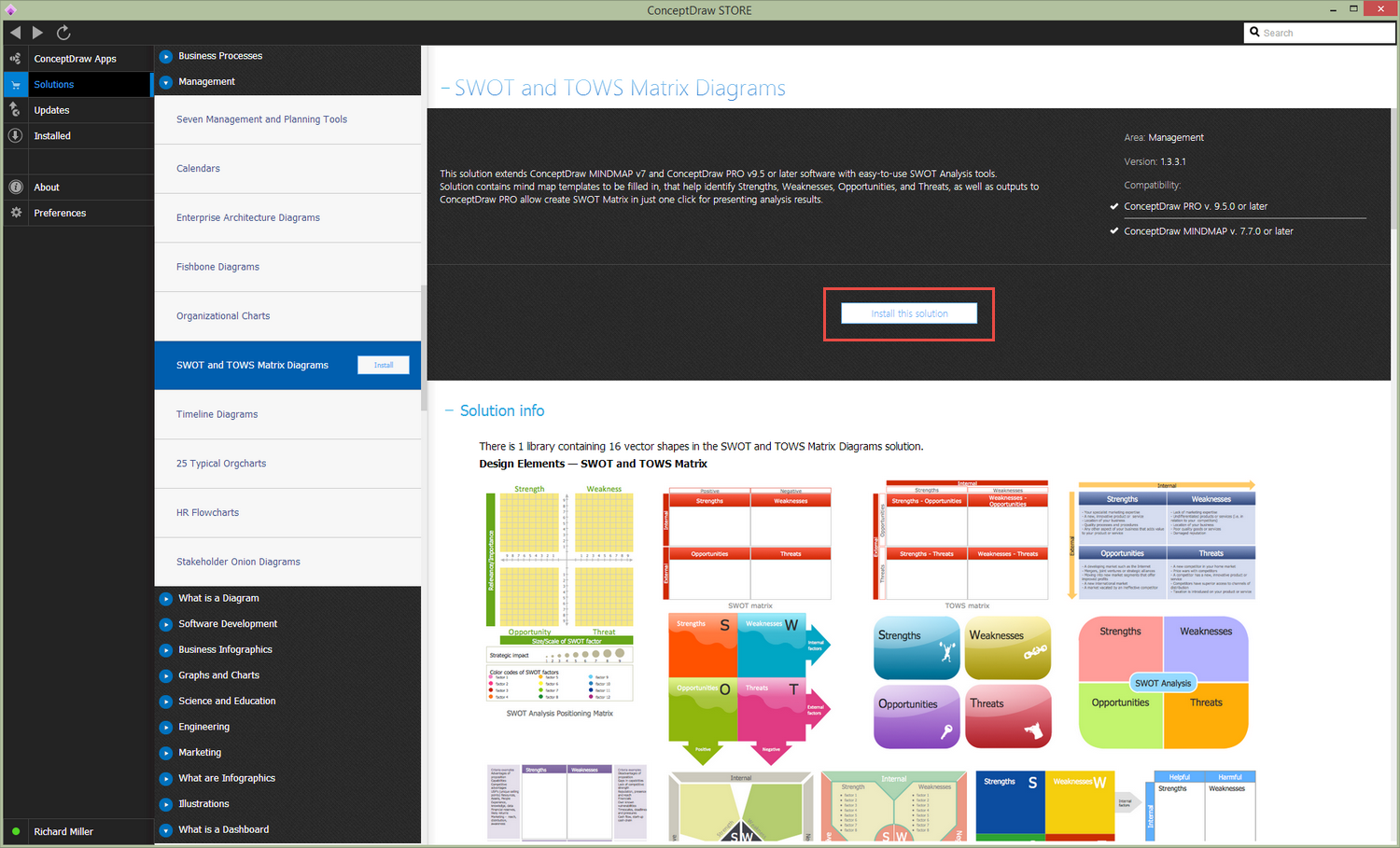Open 25 Typical Orgcharts solution

[287, 464]
